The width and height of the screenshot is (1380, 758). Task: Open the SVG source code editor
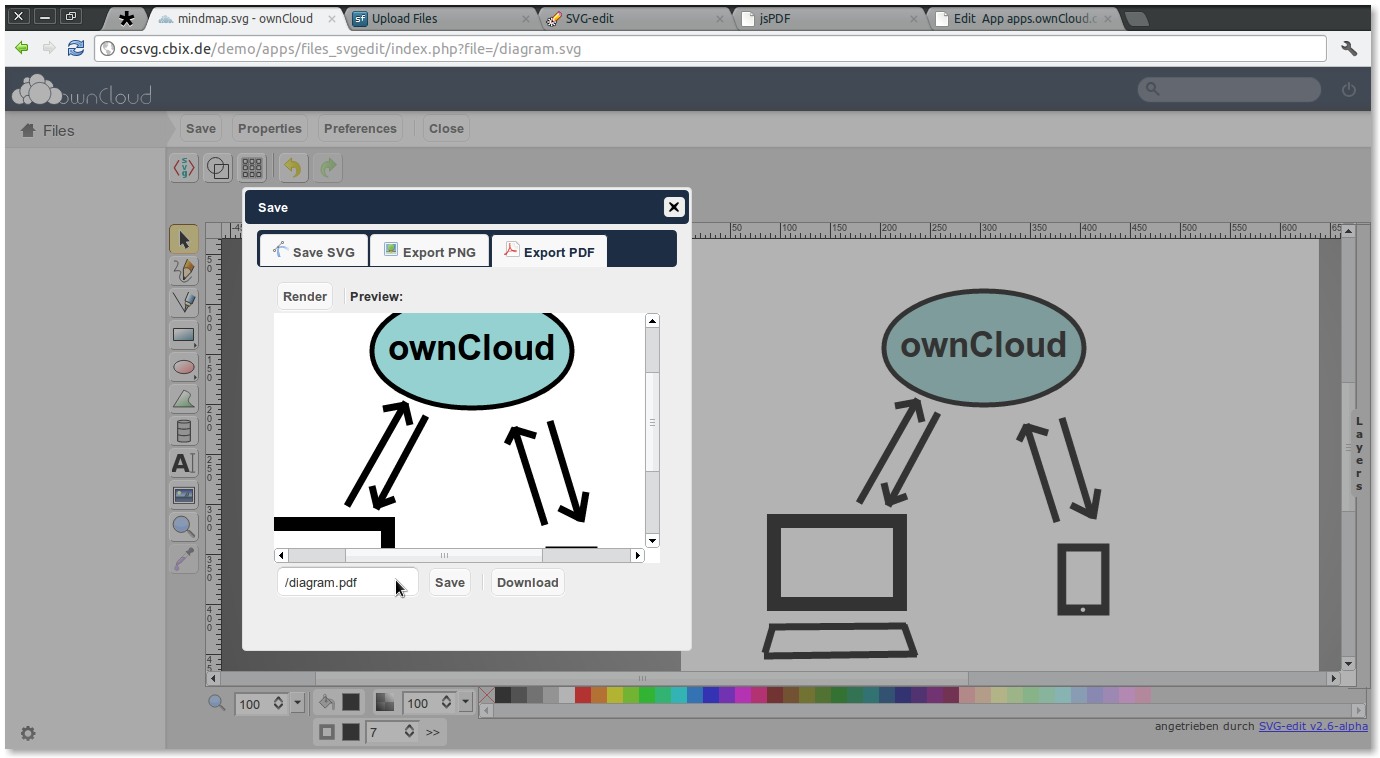click(x=183, y=167)
